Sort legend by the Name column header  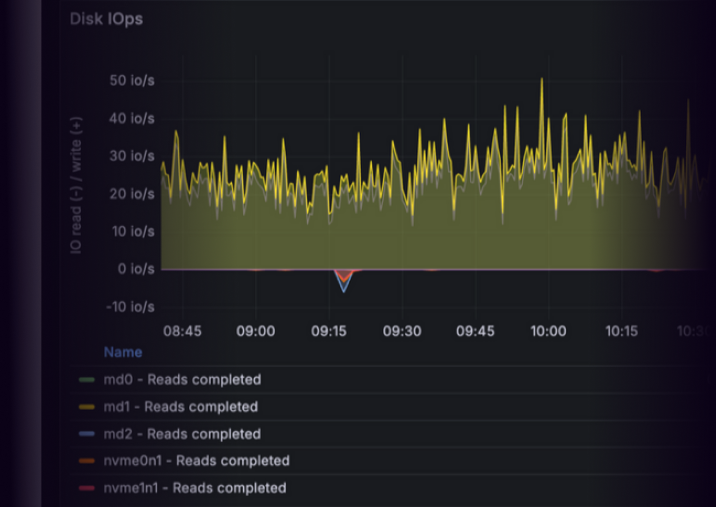point(123,352)
